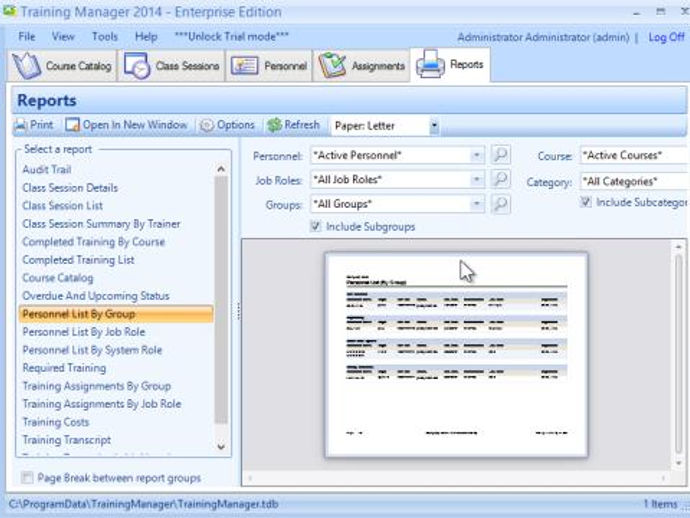Open the Paper size dropdown arrow
The width and height of the screenshot is (690, 518).
(434, 126)
